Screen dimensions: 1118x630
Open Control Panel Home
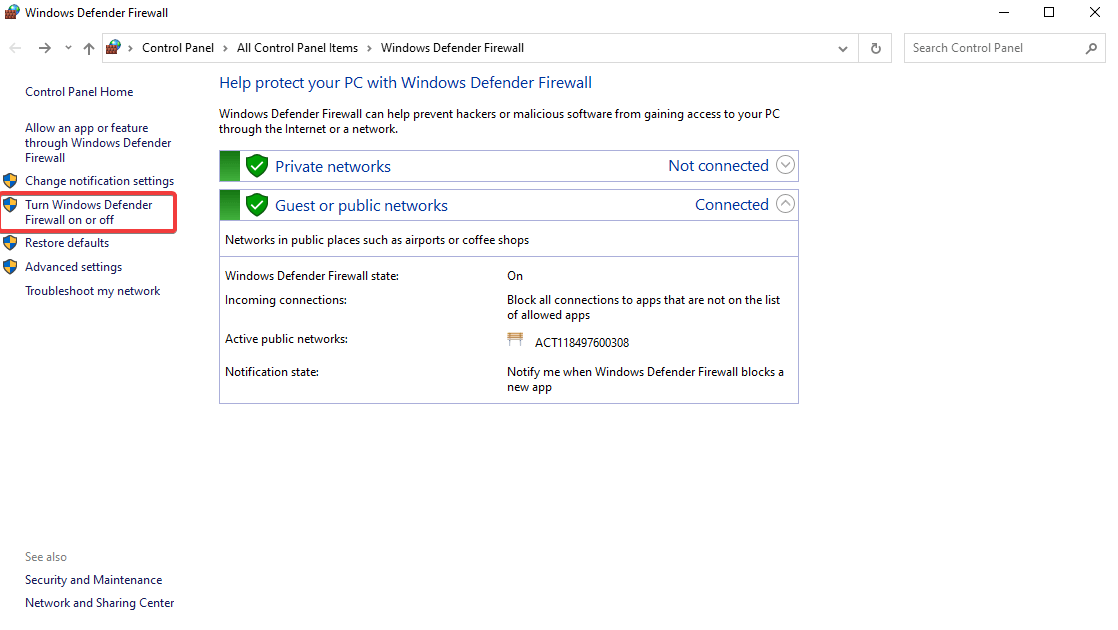point(78,91)
